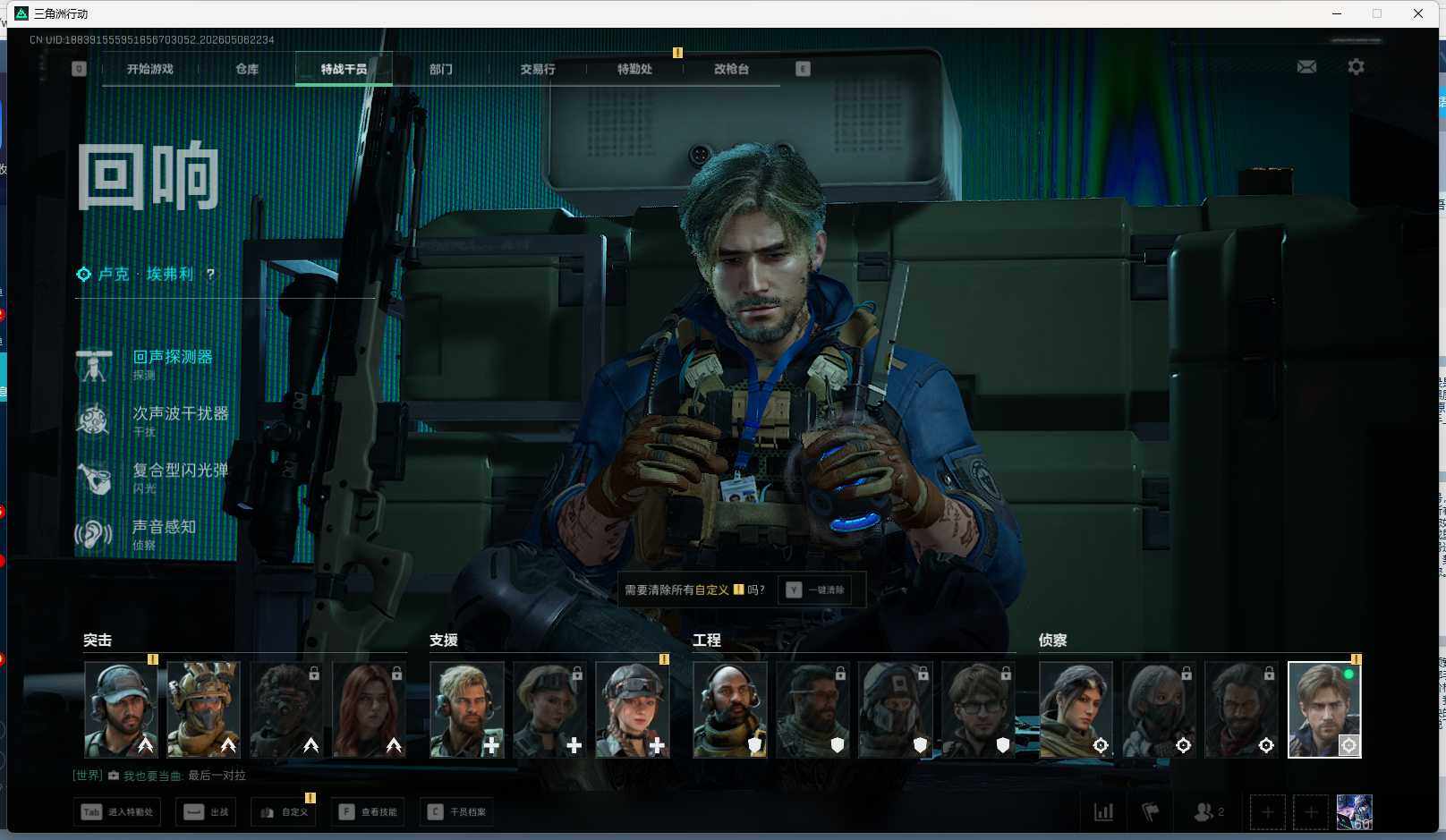Add teammate in second empty slot
The image size is (1446, 840).
point(1311,812)
